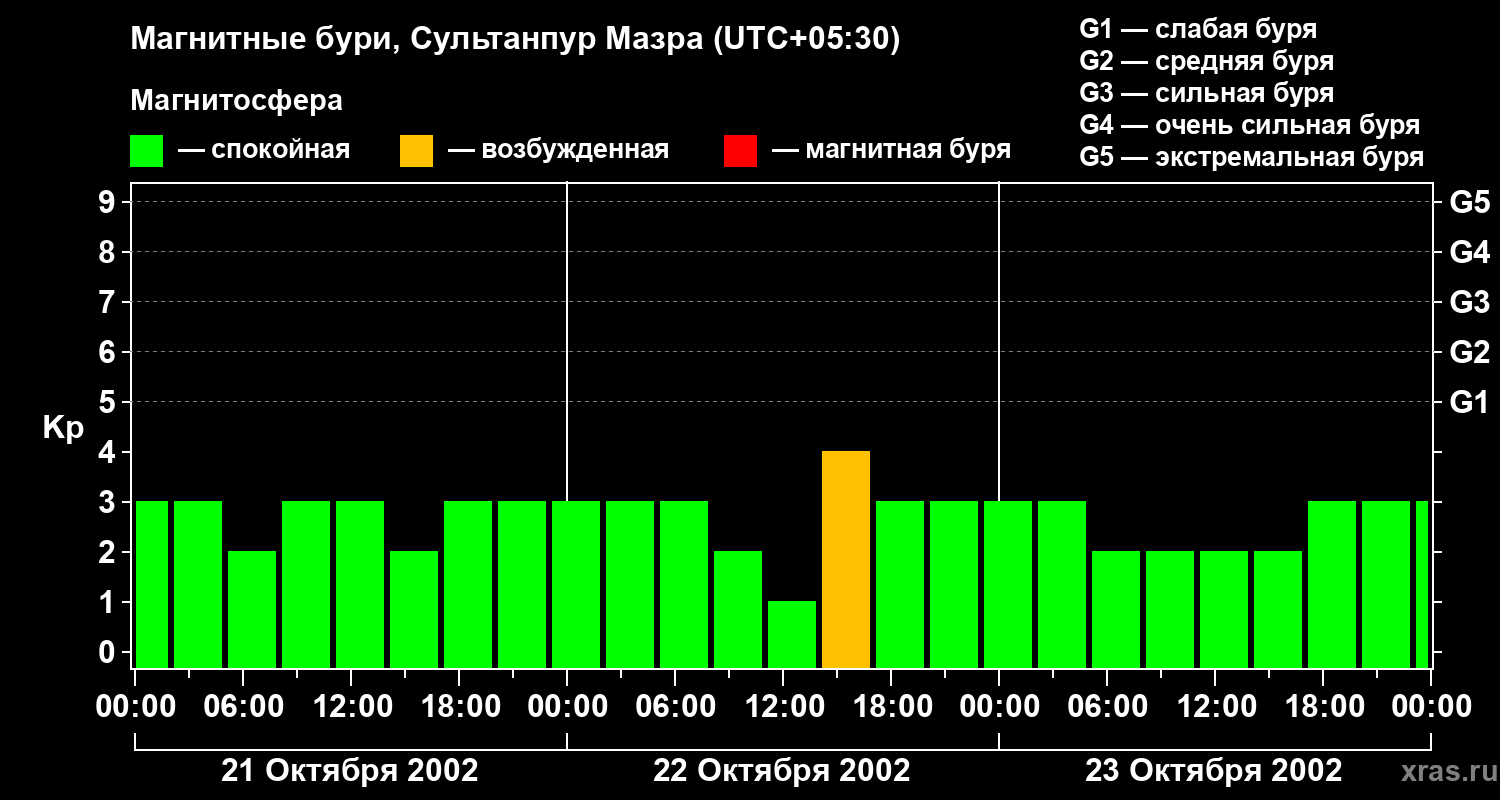The width and height of the screenshot is (1500, 800).
Task: Click the G5 label on the right axis
Action: (1469, 202)
